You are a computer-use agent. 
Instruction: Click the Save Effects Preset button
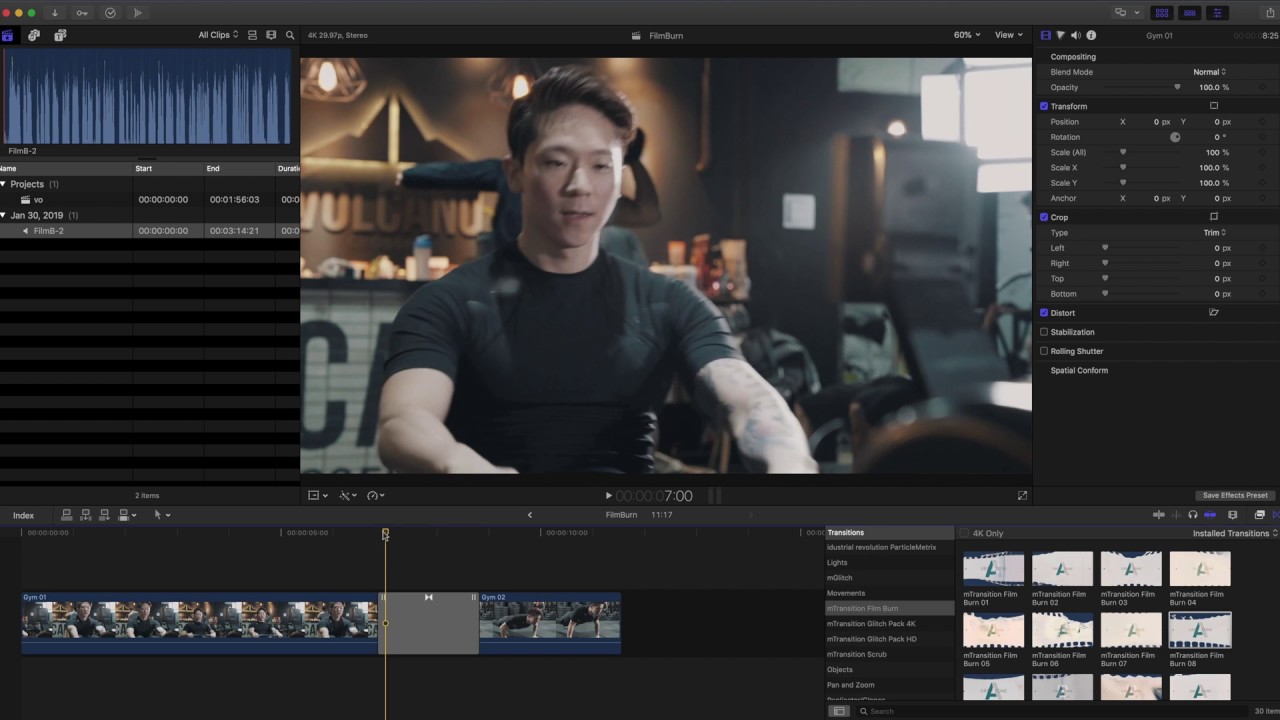pos(1234,495)
